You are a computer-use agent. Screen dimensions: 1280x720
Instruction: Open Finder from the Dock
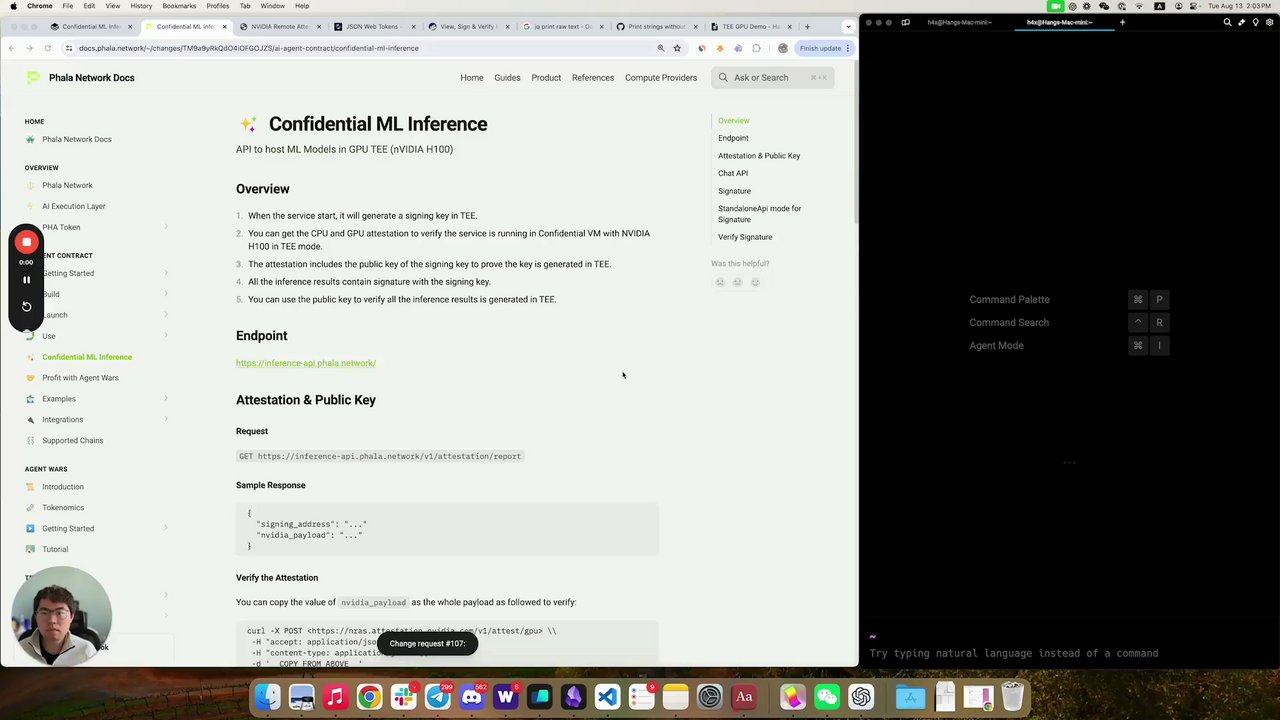pyautogui.click(x=268, y=696)
